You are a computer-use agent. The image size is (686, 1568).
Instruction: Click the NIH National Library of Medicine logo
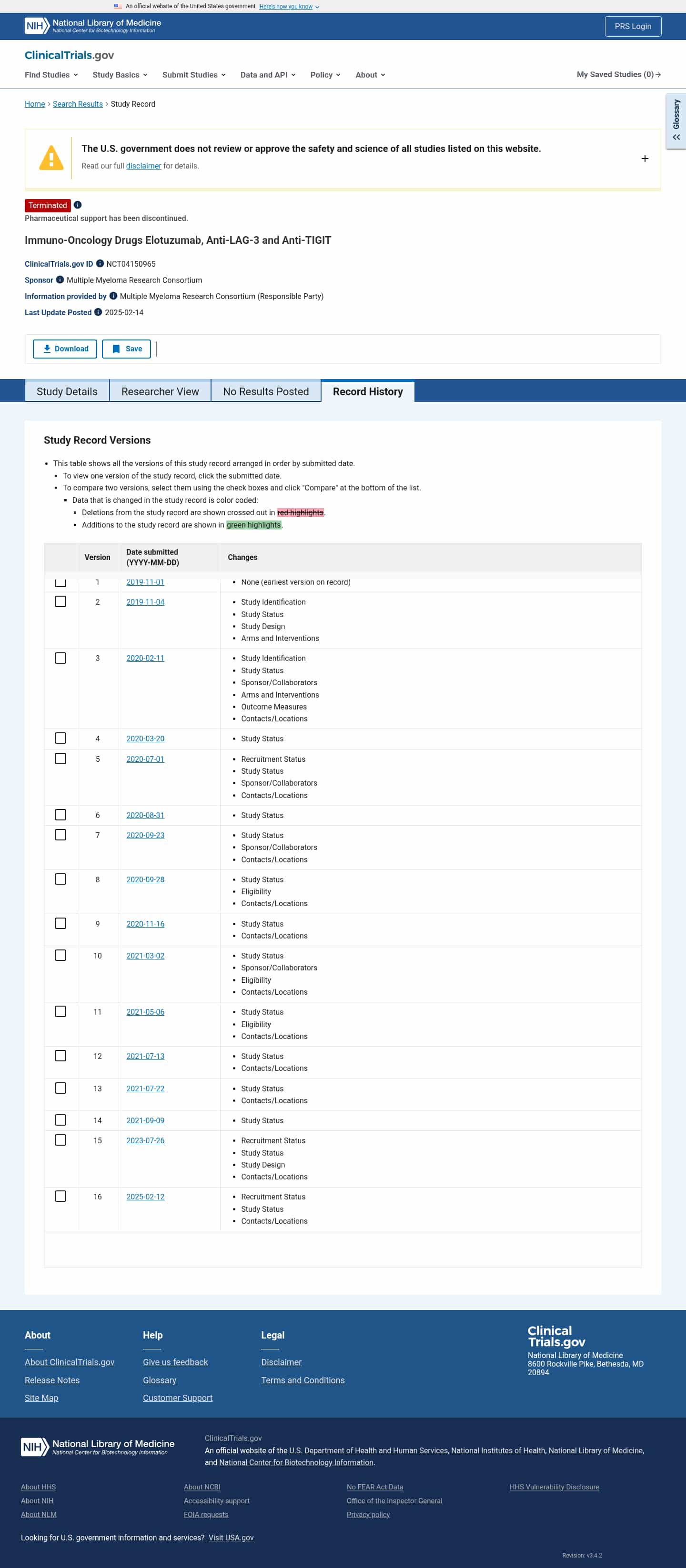[91, 26]
